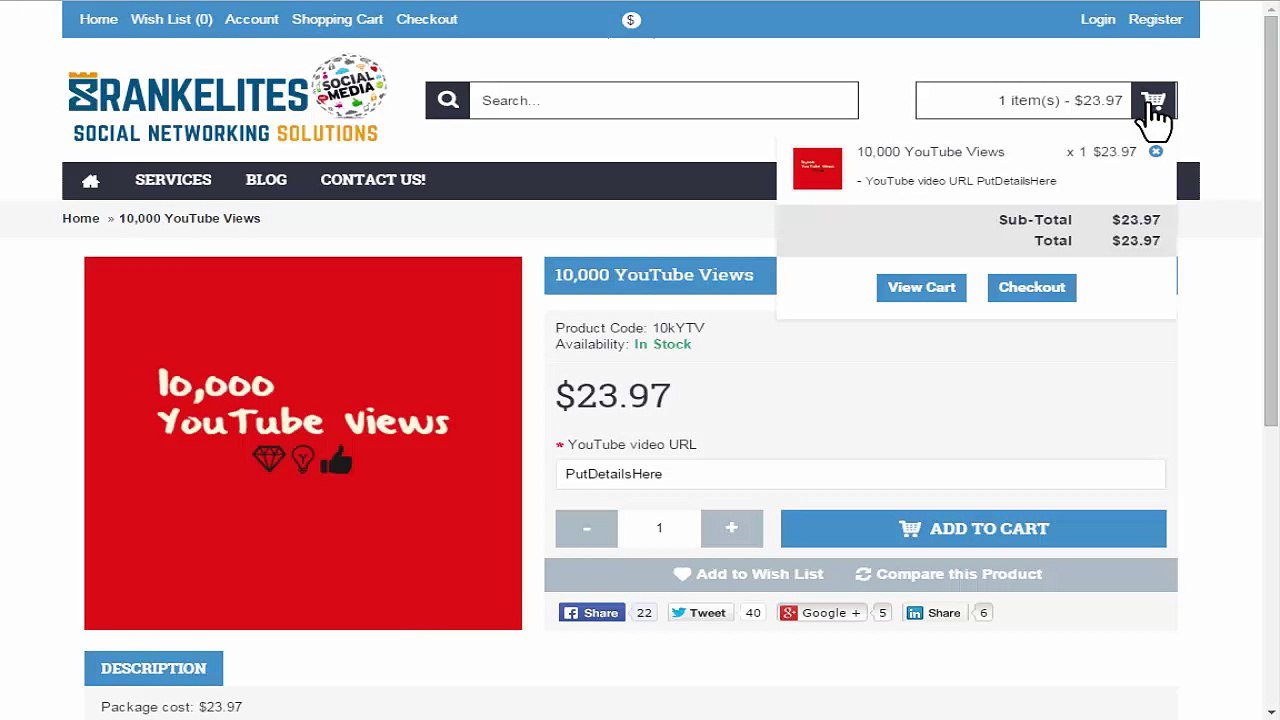Increase quantity with plus button
Image resolution: width=1280 pixels, height=720 pixels.
click(x=732, y=528)
